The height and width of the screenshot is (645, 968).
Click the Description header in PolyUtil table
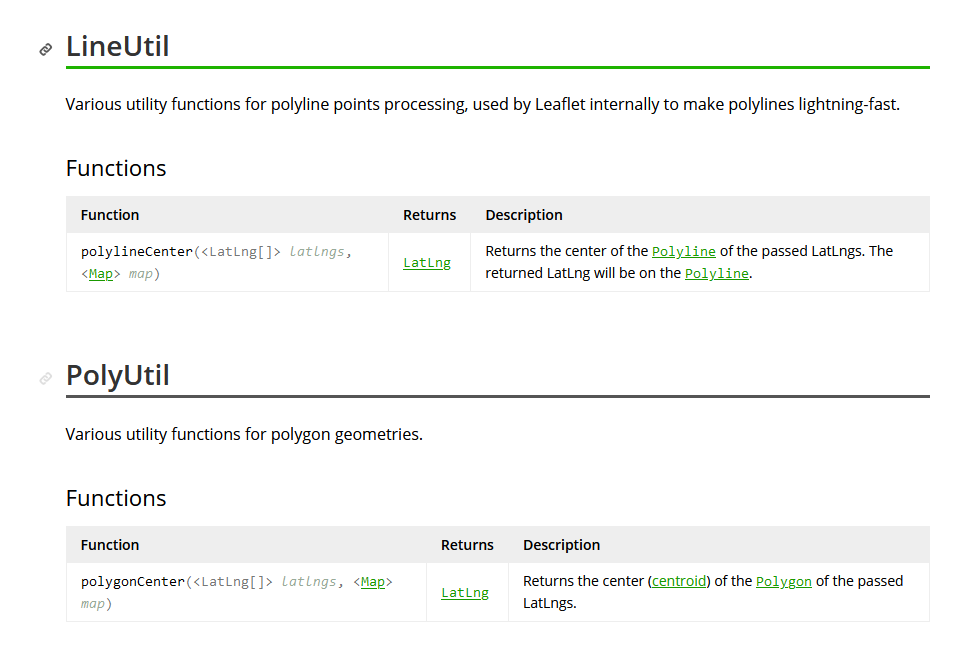[x=561, y=546]
